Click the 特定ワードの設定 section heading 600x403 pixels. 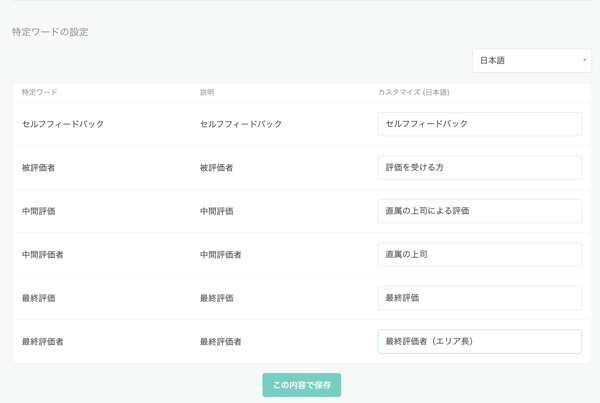[x=50, y=32]
